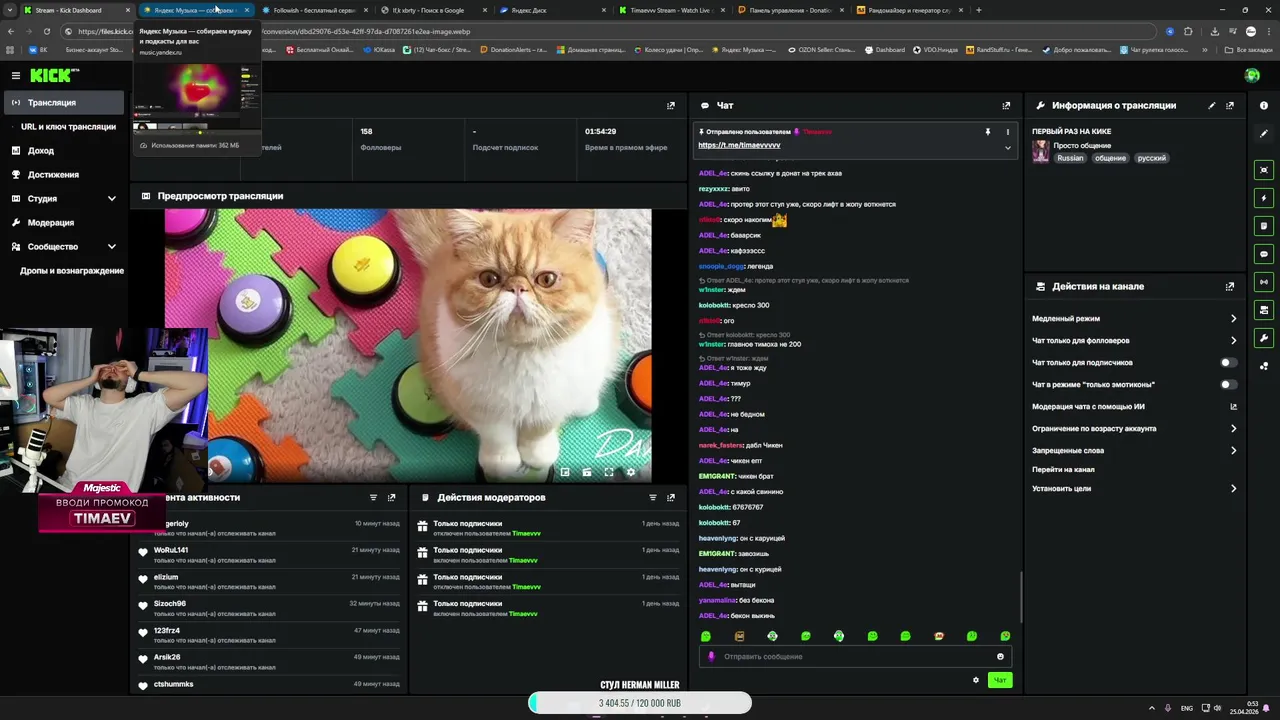The height and width of the screenshot is (720, 1280).
Task: Open the Запрещенные слова settings
Action: [1134, 450]
